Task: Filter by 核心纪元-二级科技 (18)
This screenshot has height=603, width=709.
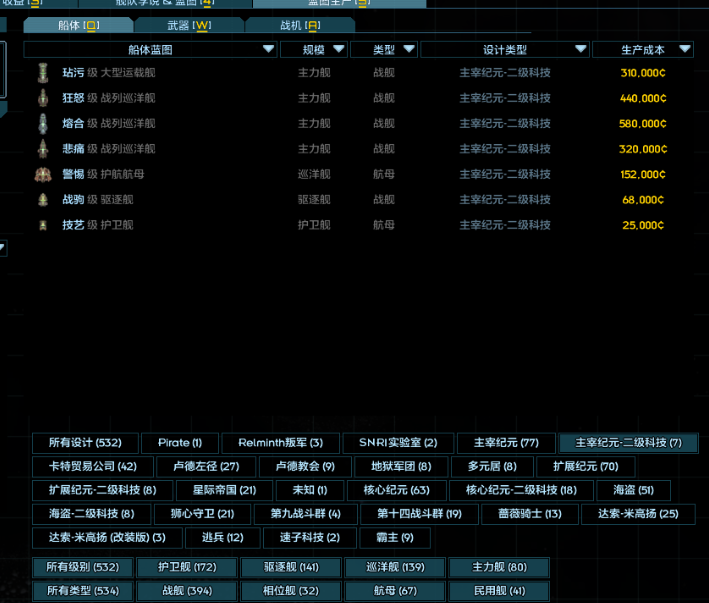Action: (521, 490)
